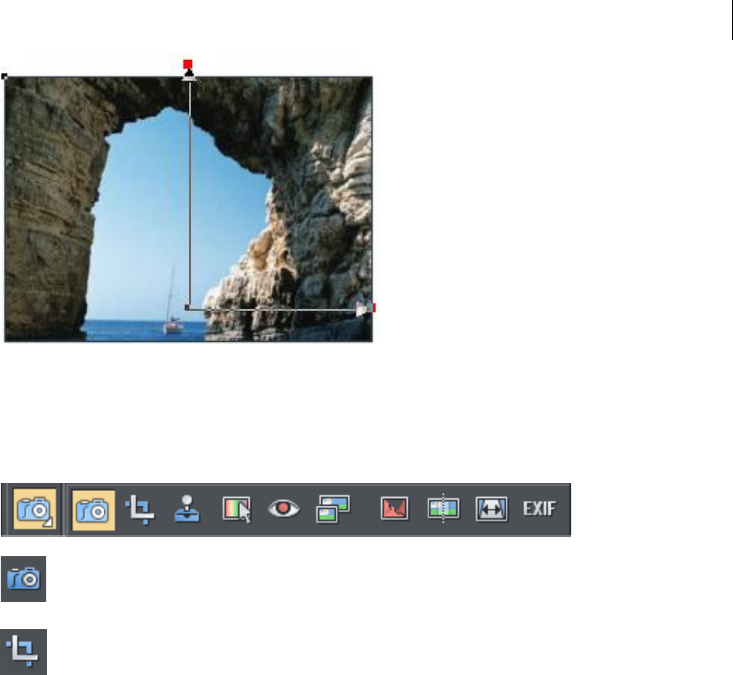Screen dimensions: 733x675
Task: Pick the color-select icon with cursor arrow
Action: pos(237,510)
